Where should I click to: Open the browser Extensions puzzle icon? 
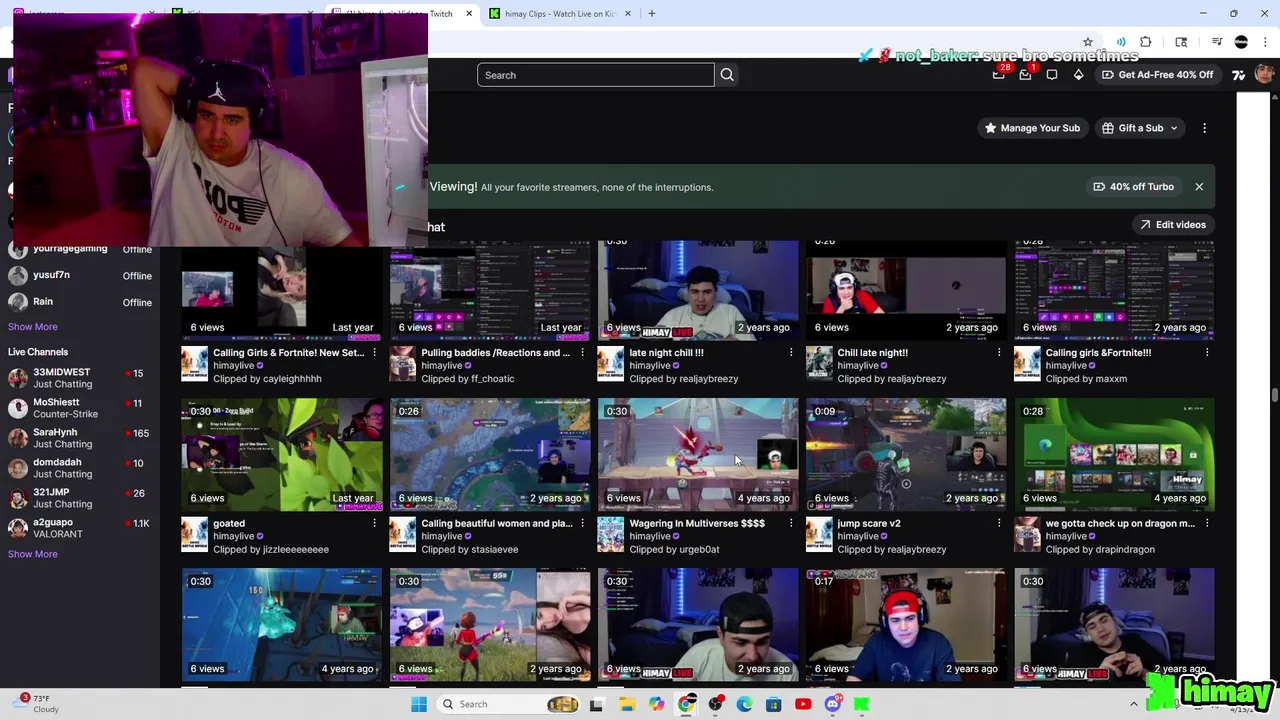1146,42
